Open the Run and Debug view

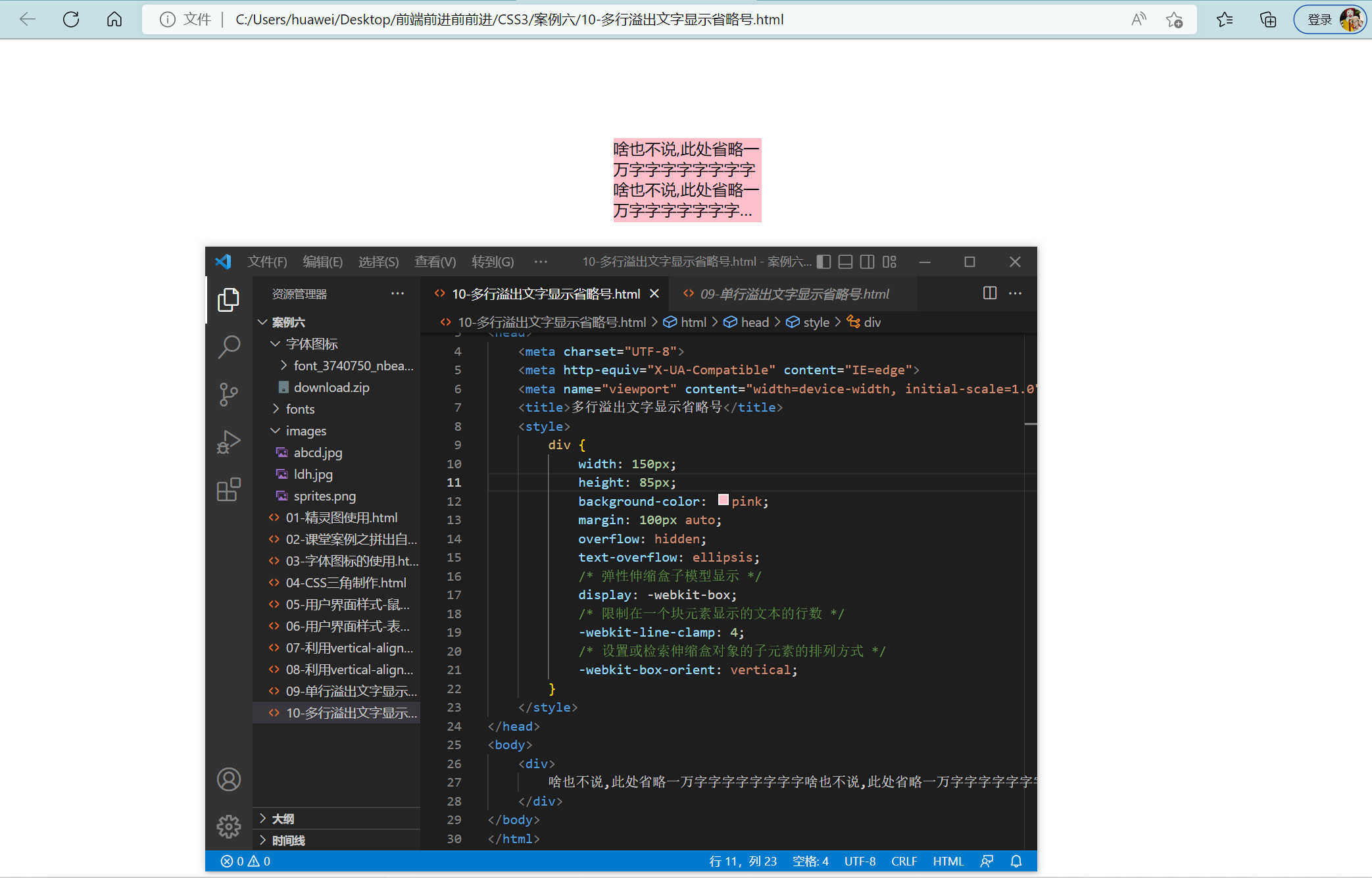tap(229, 442)
